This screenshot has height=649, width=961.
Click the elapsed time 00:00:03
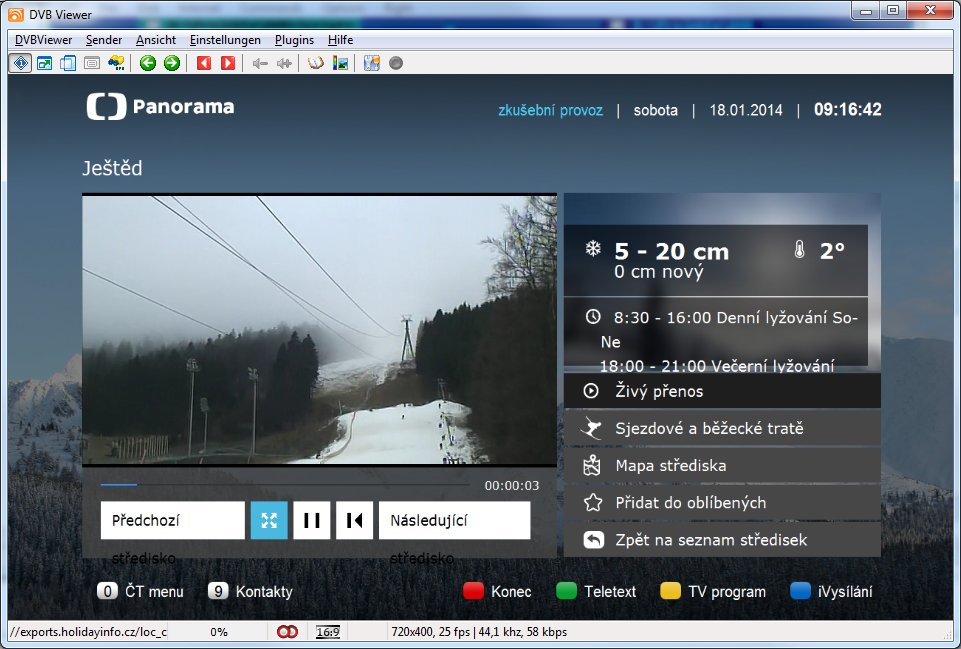point(512,486)
